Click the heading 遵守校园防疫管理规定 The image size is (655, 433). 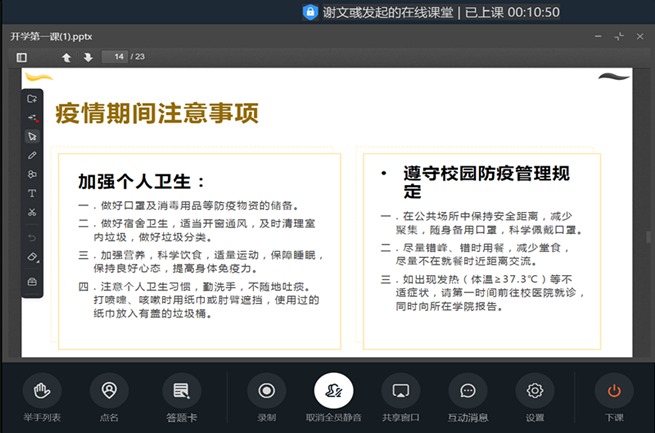click(486, 182)
